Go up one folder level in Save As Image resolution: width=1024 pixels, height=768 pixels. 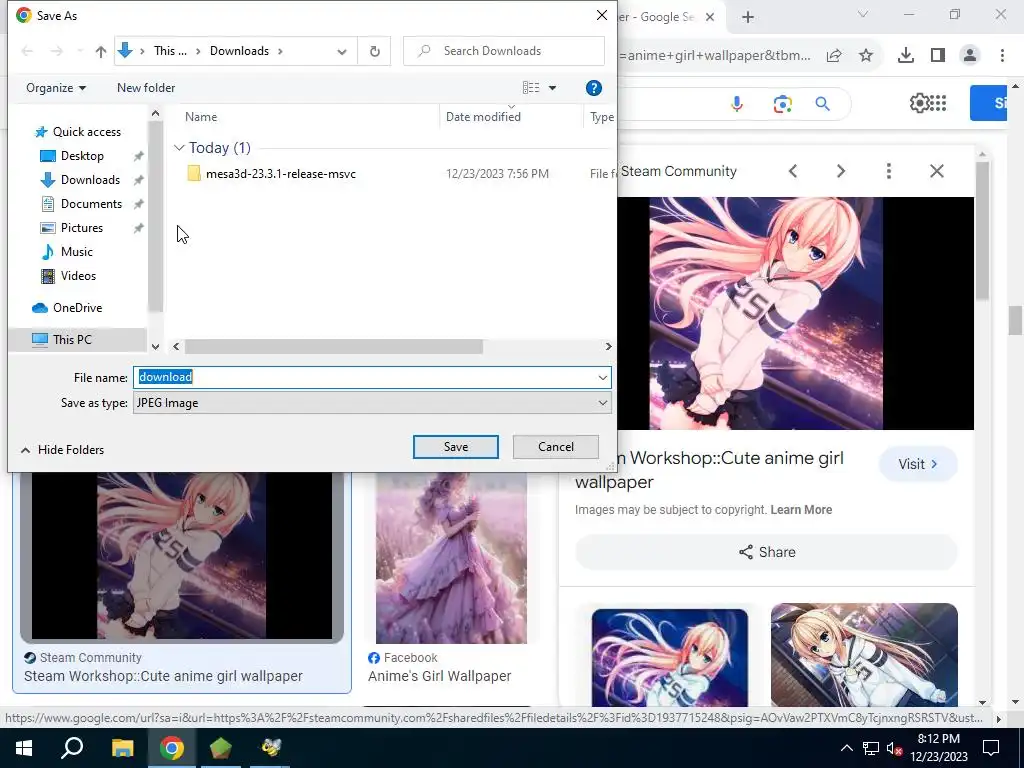coord(101,52)
